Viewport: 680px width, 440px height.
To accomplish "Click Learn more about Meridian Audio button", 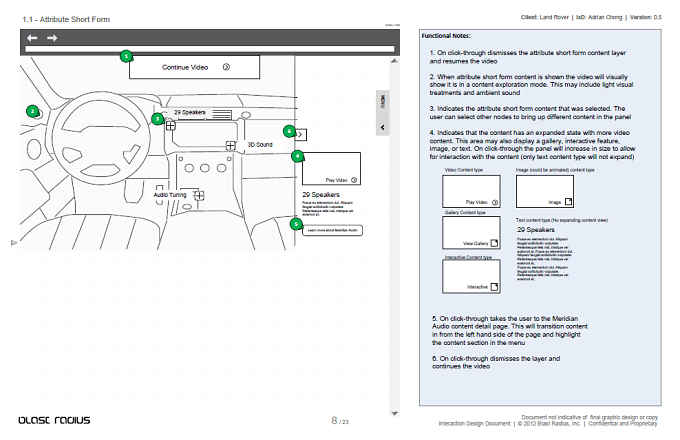I will point(332,230).
